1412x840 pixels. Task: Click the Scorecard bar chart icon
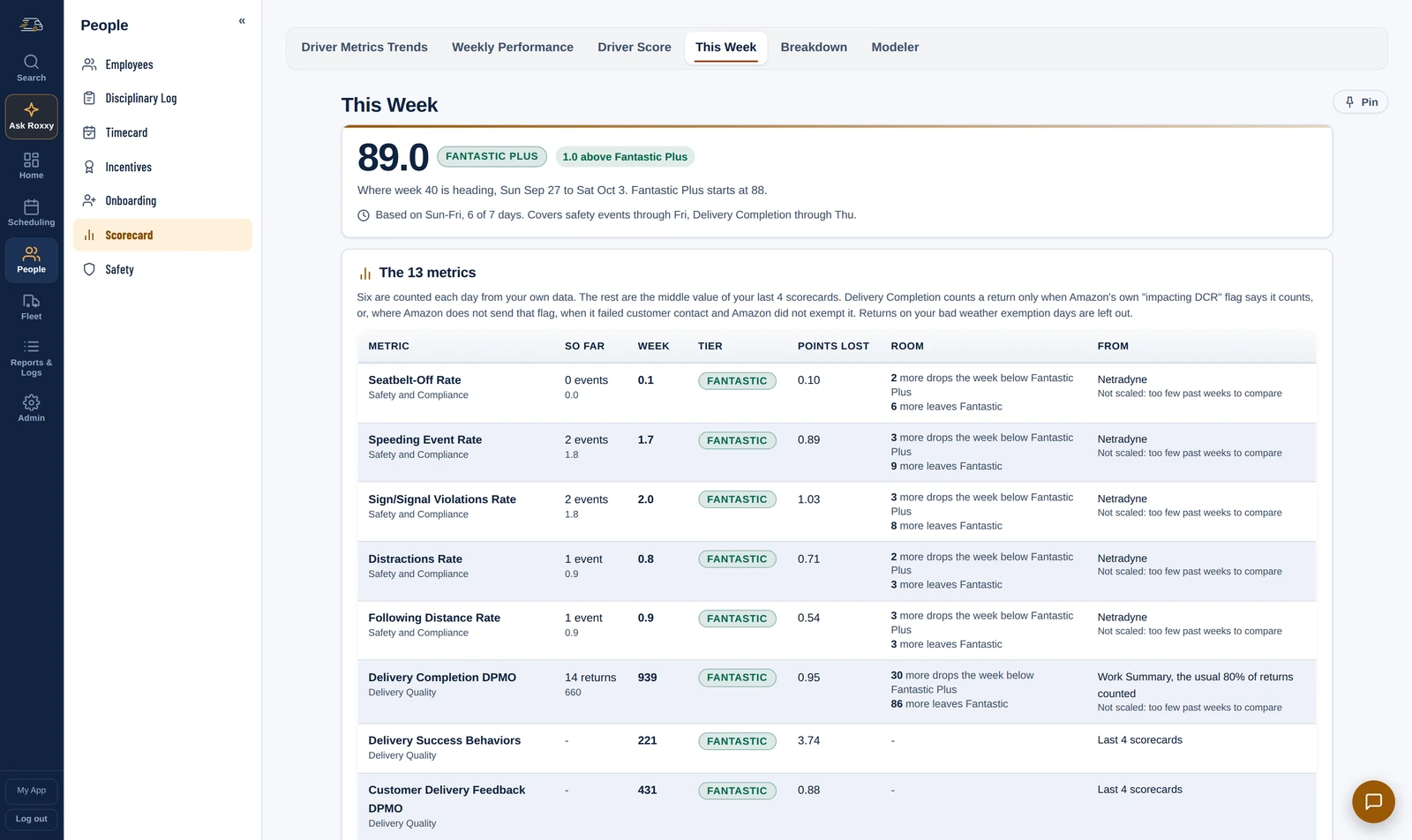(x=89, y=235)
